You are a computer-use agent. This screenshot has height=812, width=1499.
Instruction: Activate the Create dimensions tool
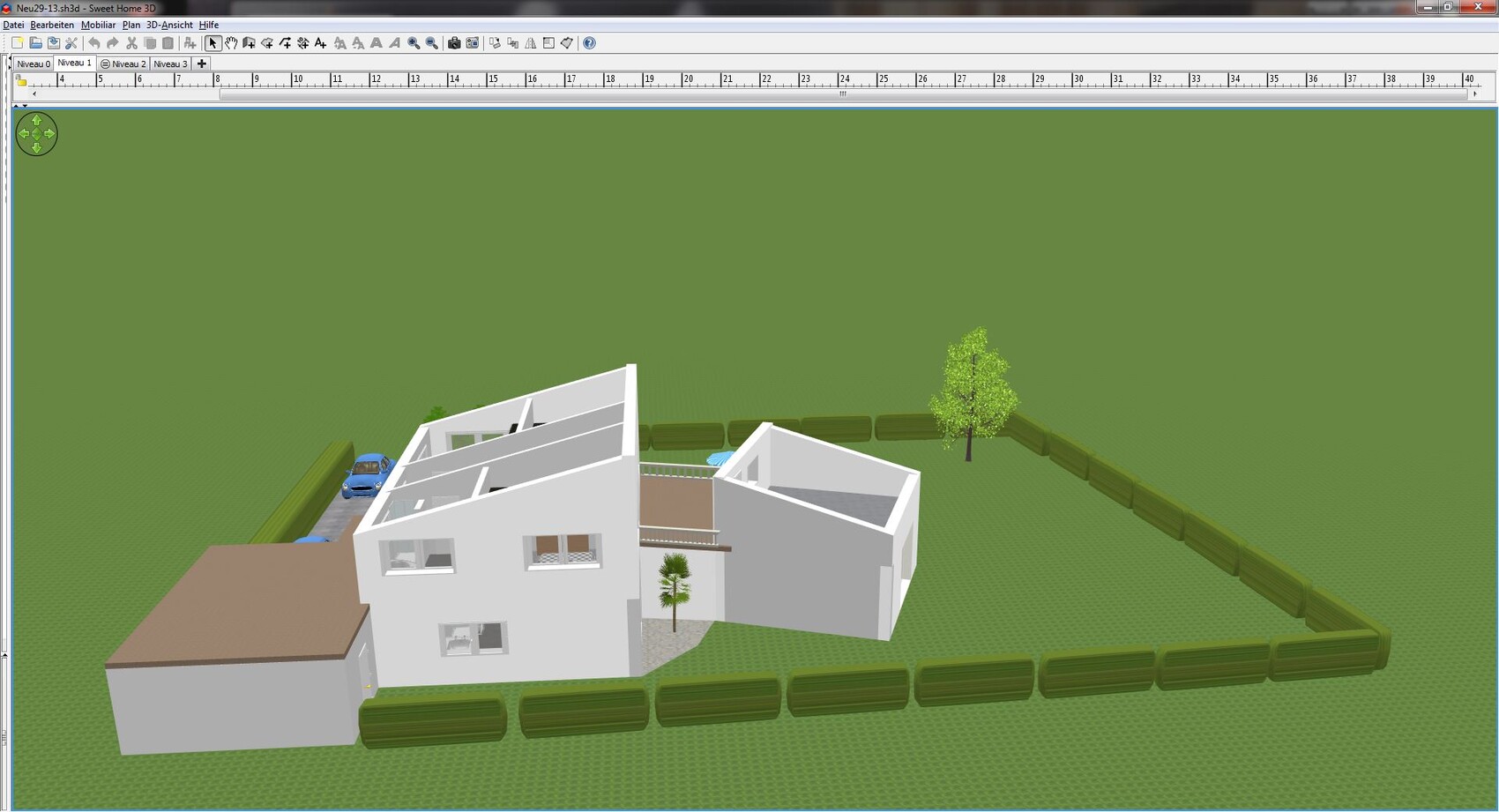pyautogui.click(x=303, y=43)
